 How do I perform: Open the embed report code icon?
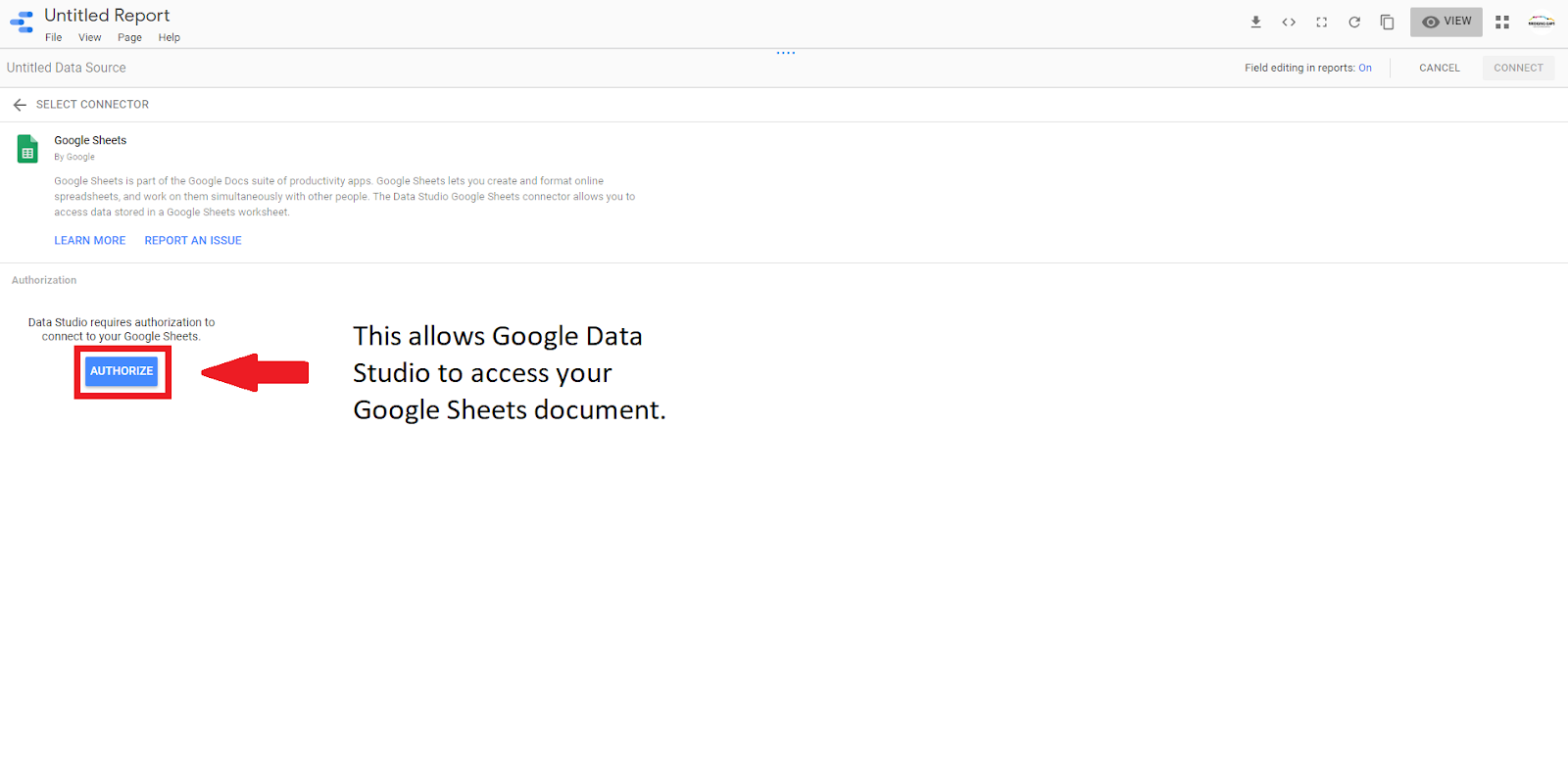(1289, 22)
